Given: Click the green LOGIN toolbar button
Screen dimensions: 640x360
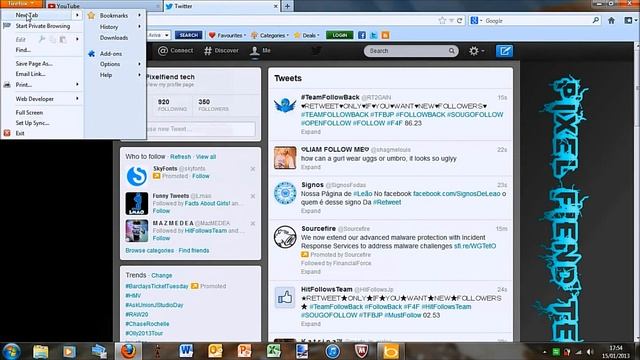Looking at the screenshot, I should [340, 35].
